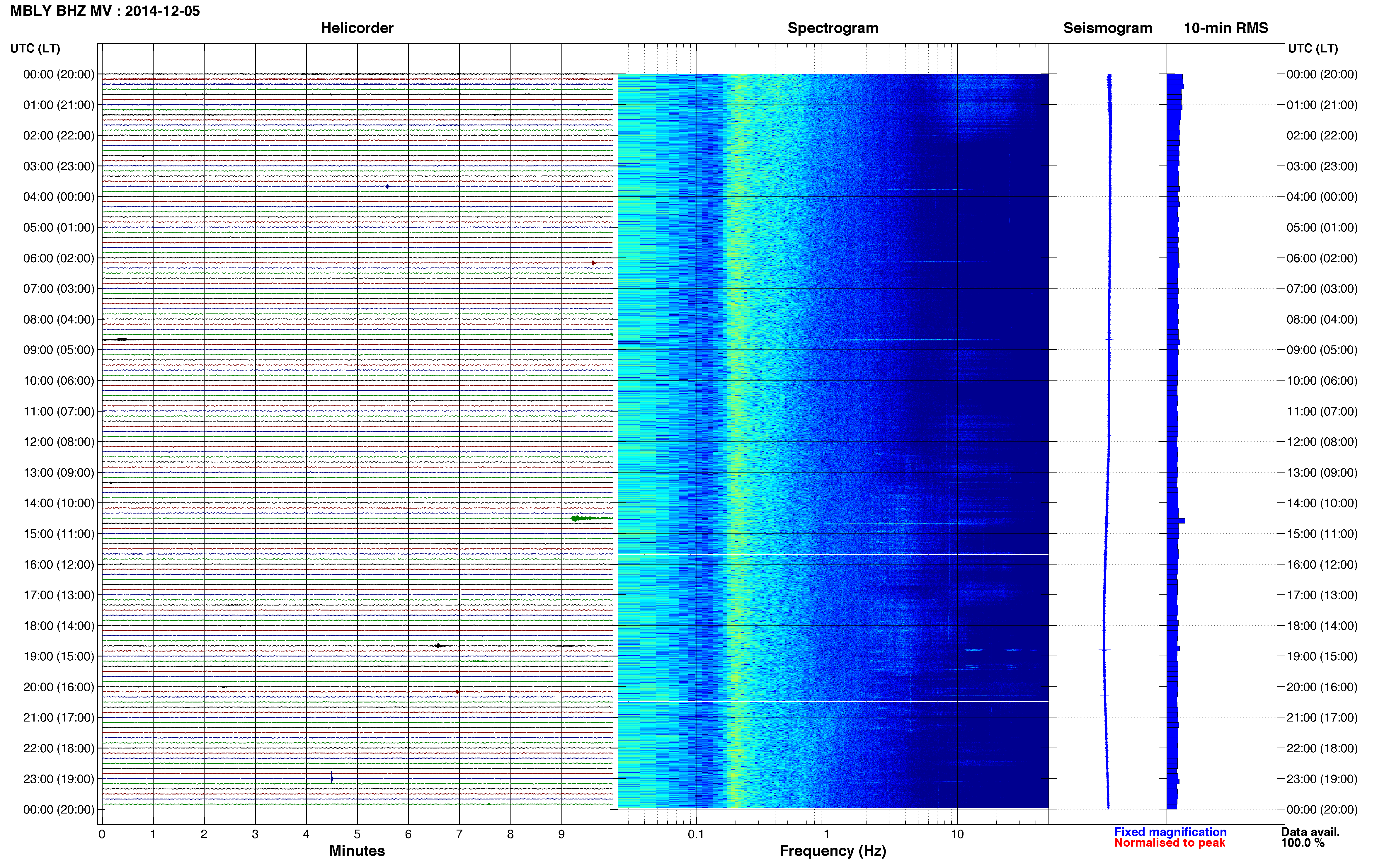Click the tallest RMS bar near 14:30
This screenshot has height=868, width=1389.
[1176, 521]
